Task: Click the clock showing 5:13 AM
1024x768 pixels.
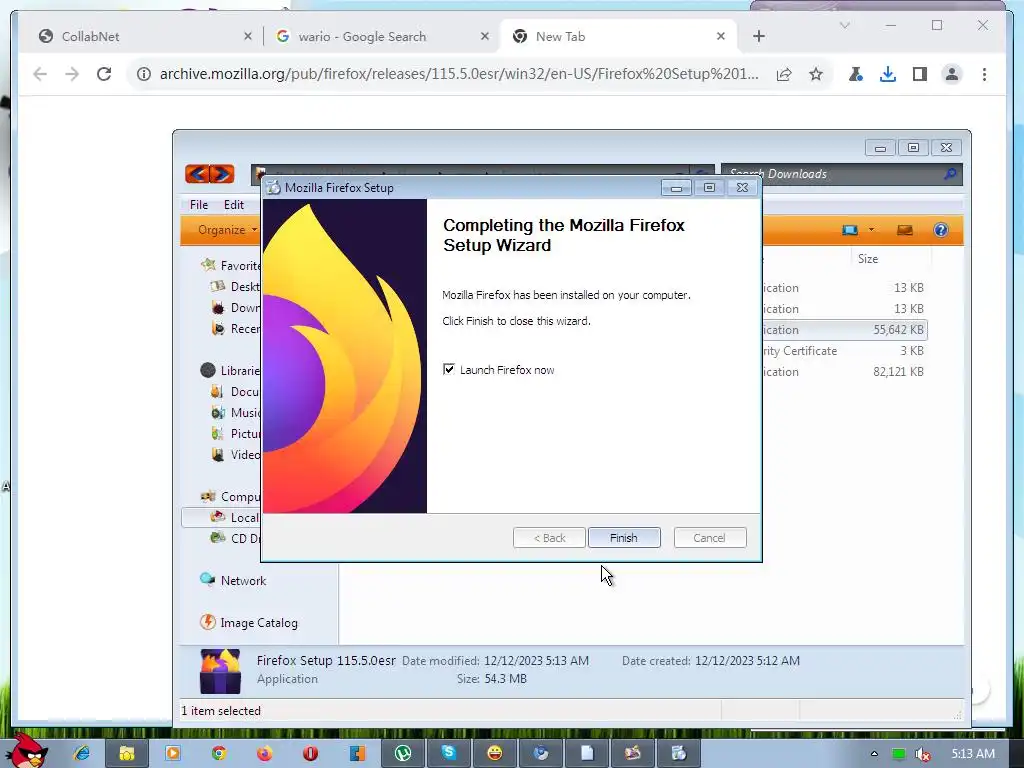Action: tap(973, 754)
